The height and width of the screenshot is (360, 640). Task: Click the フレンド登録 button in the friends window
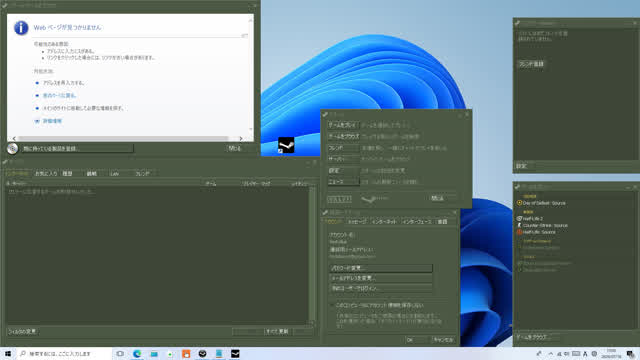coord(531,64)
